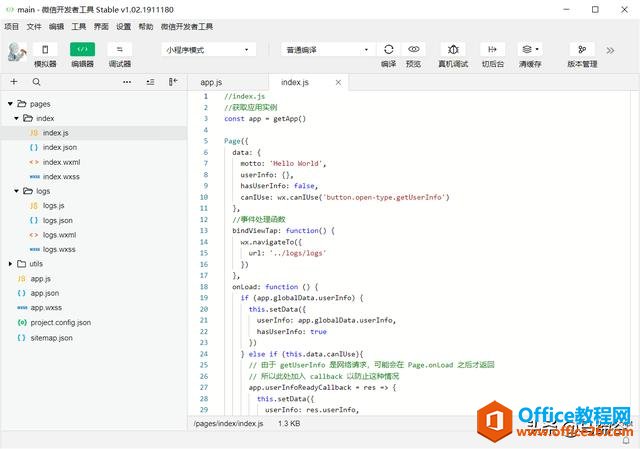Click the add new file plus icon
The image size is (640, 449).
click(x=14, y=82)
